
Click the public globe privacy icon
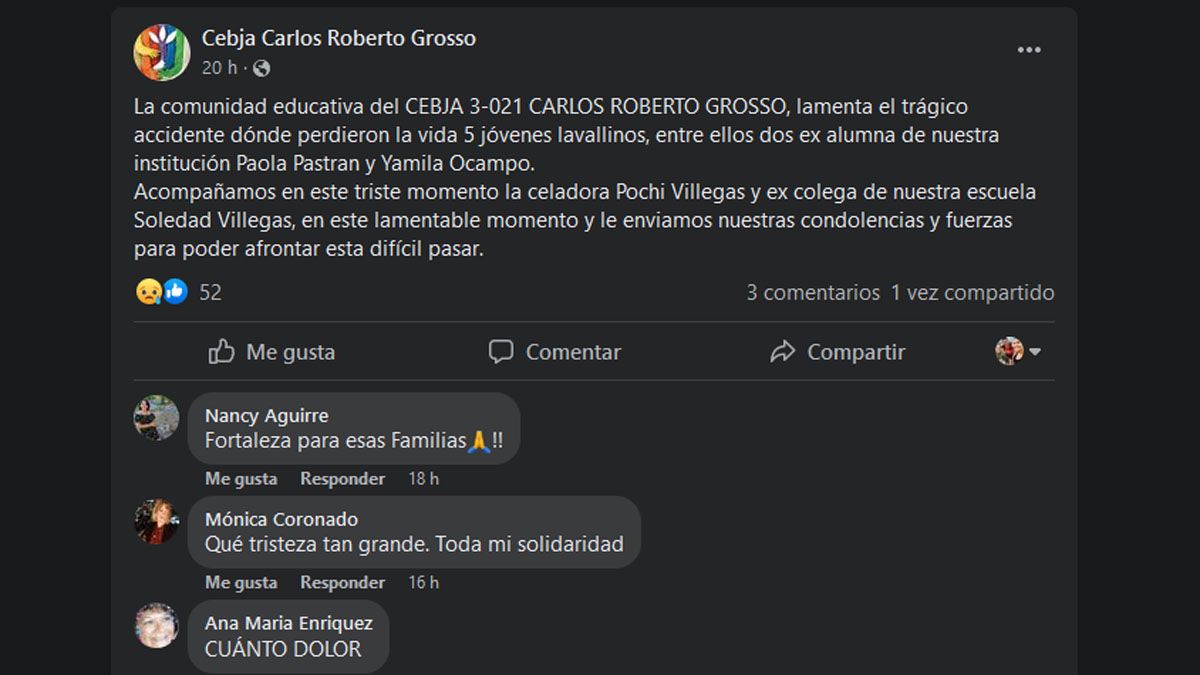point(261,68)
